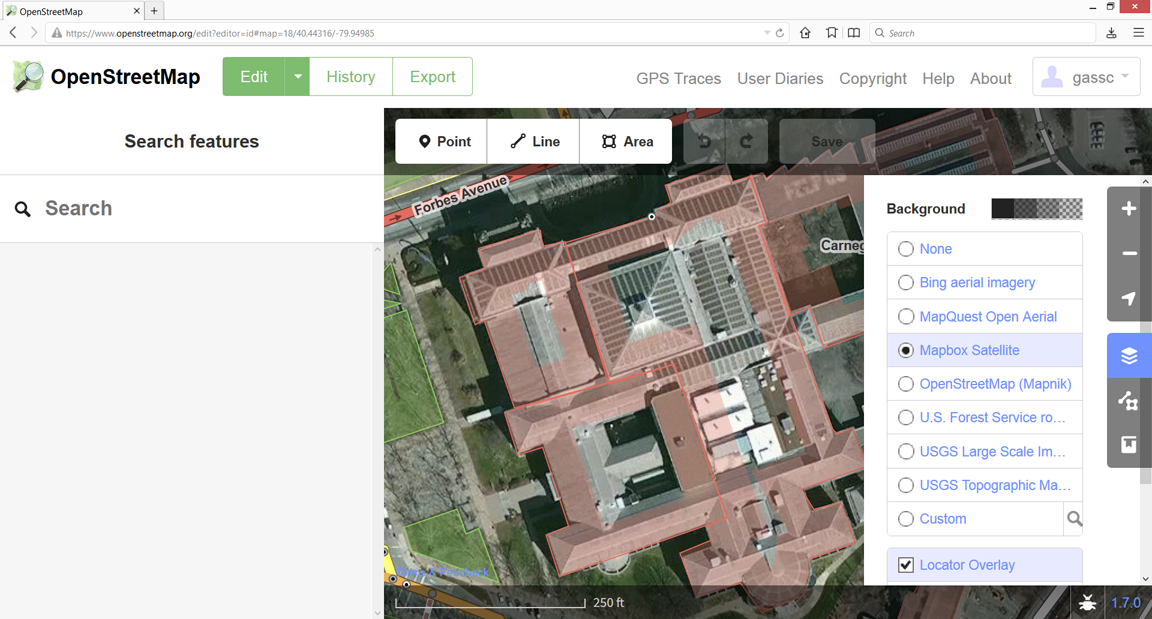Open a new browser tab with plus
The height and width of the screenshot is (619, 1152).
154,11
